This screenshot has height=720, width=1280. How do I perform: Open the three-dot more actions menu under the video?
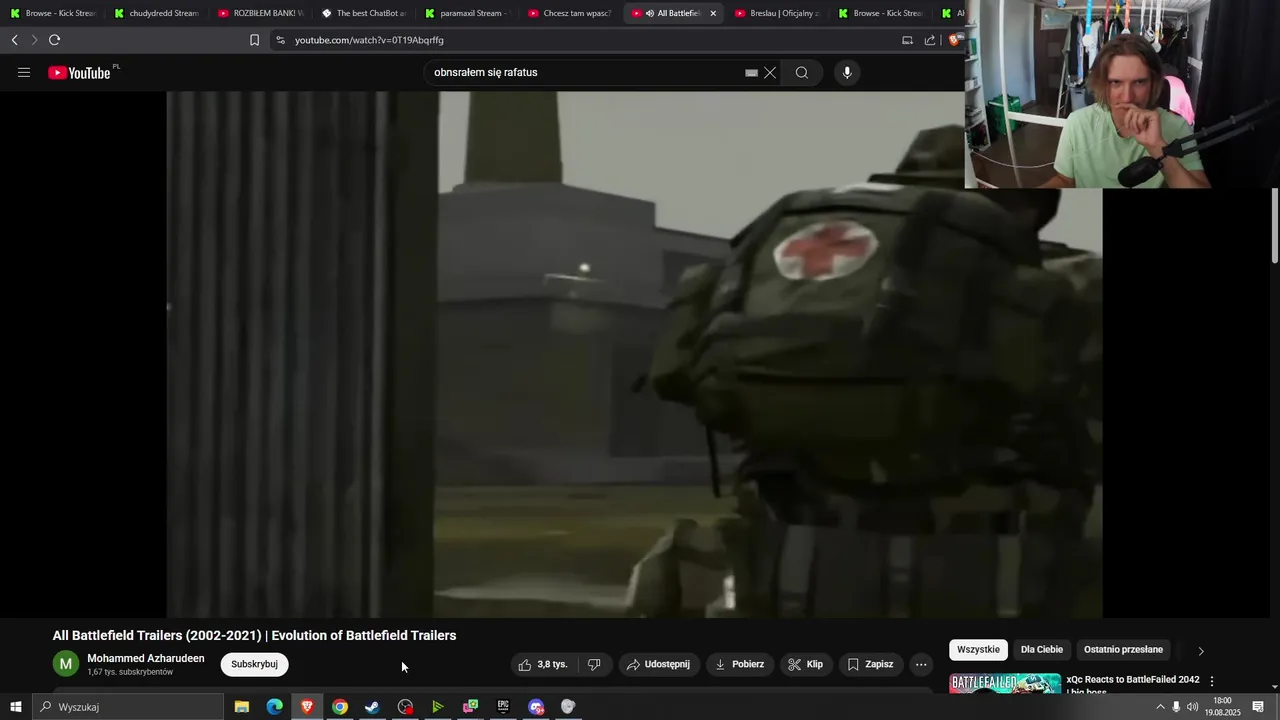[921, 664]
